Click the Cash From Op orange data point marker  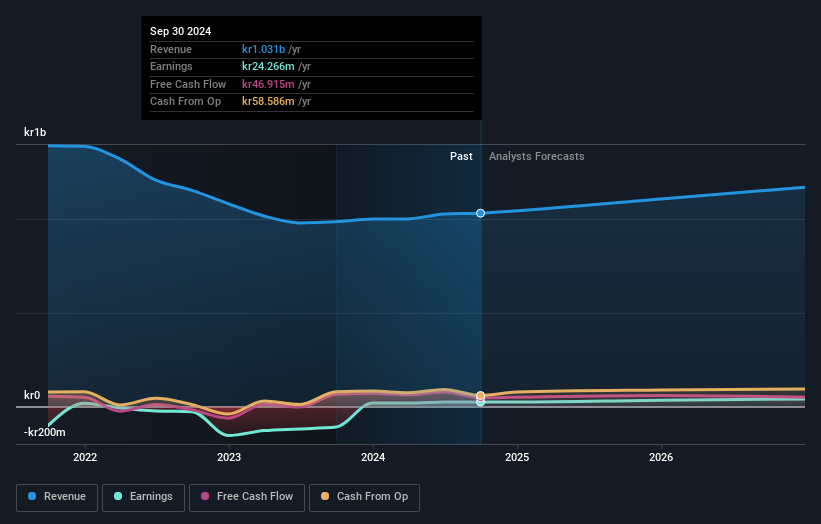480,395
